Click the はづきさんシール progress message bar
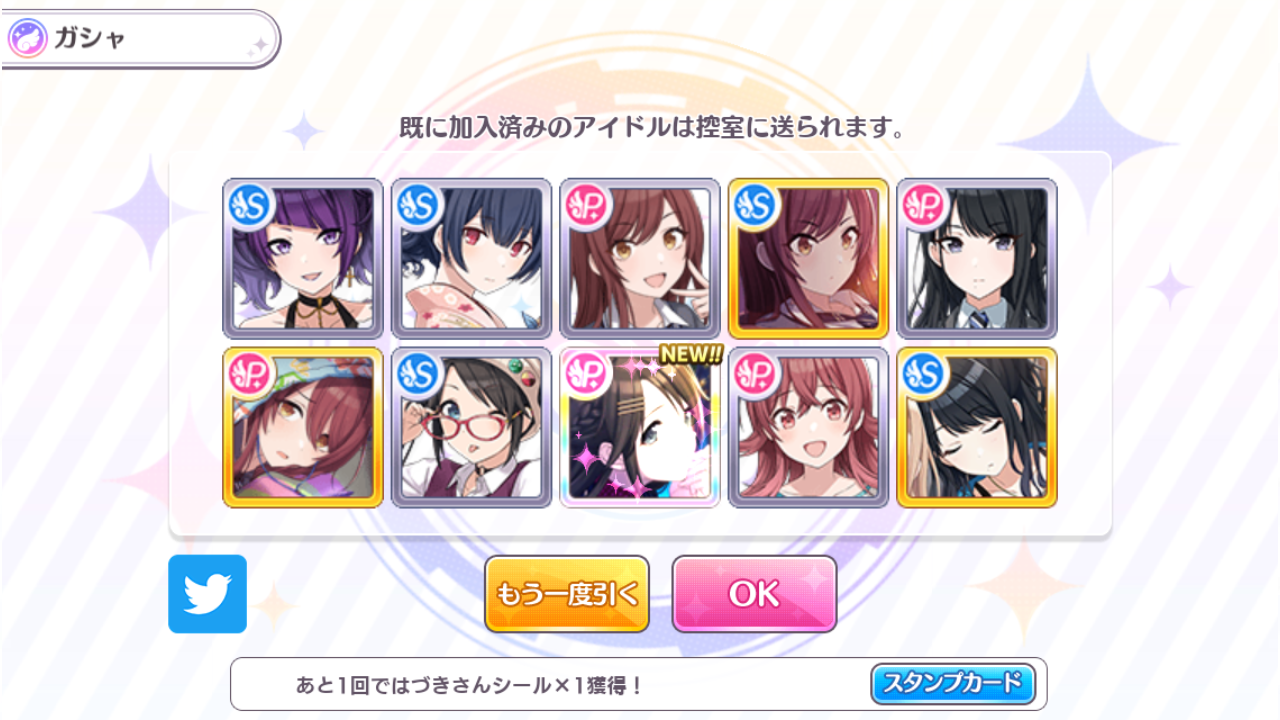1280x720 pixels. 639,684
